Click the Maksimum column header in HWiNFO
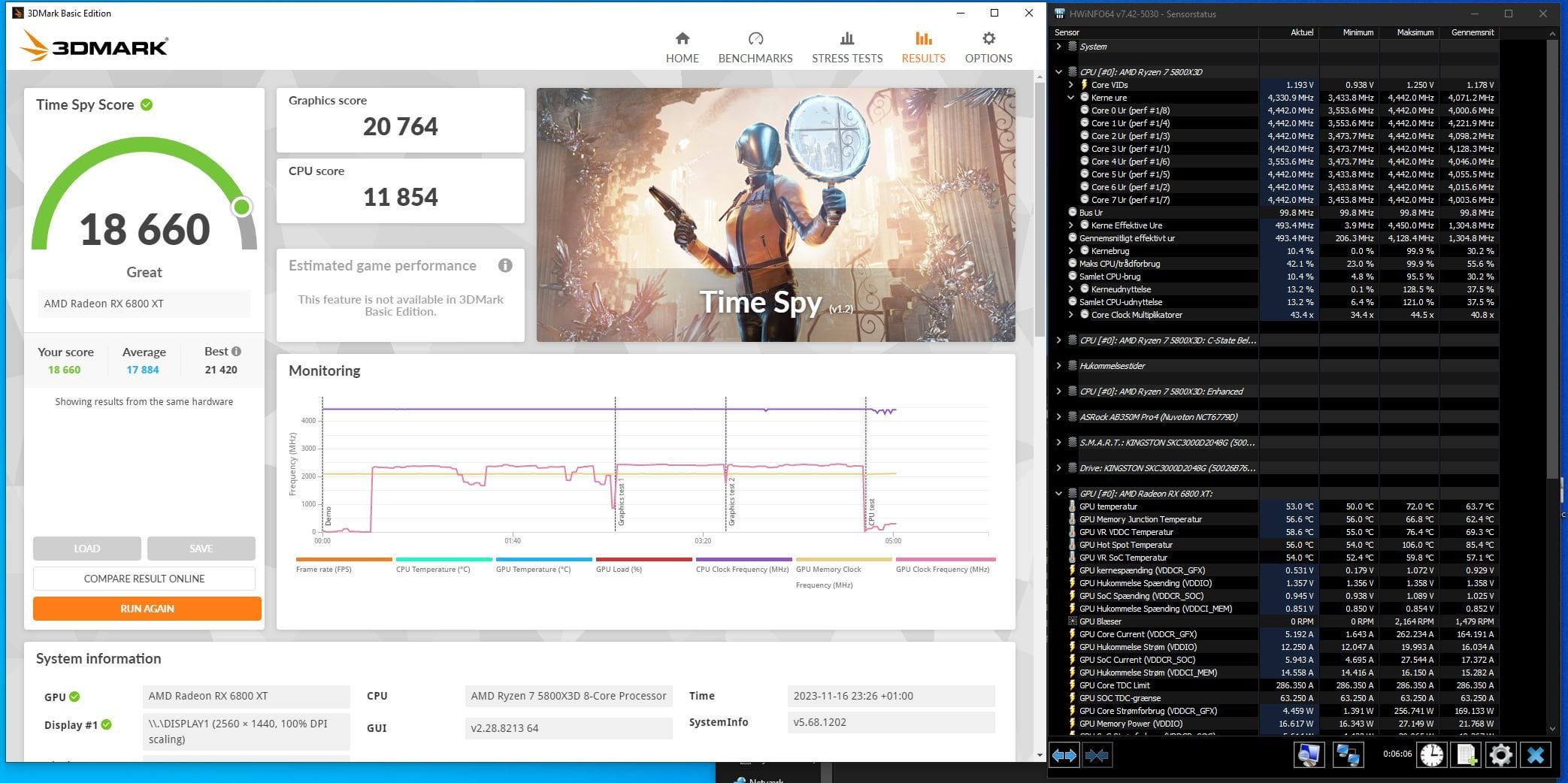Viewport: 1568px width, 783px height. [1409, 32]
